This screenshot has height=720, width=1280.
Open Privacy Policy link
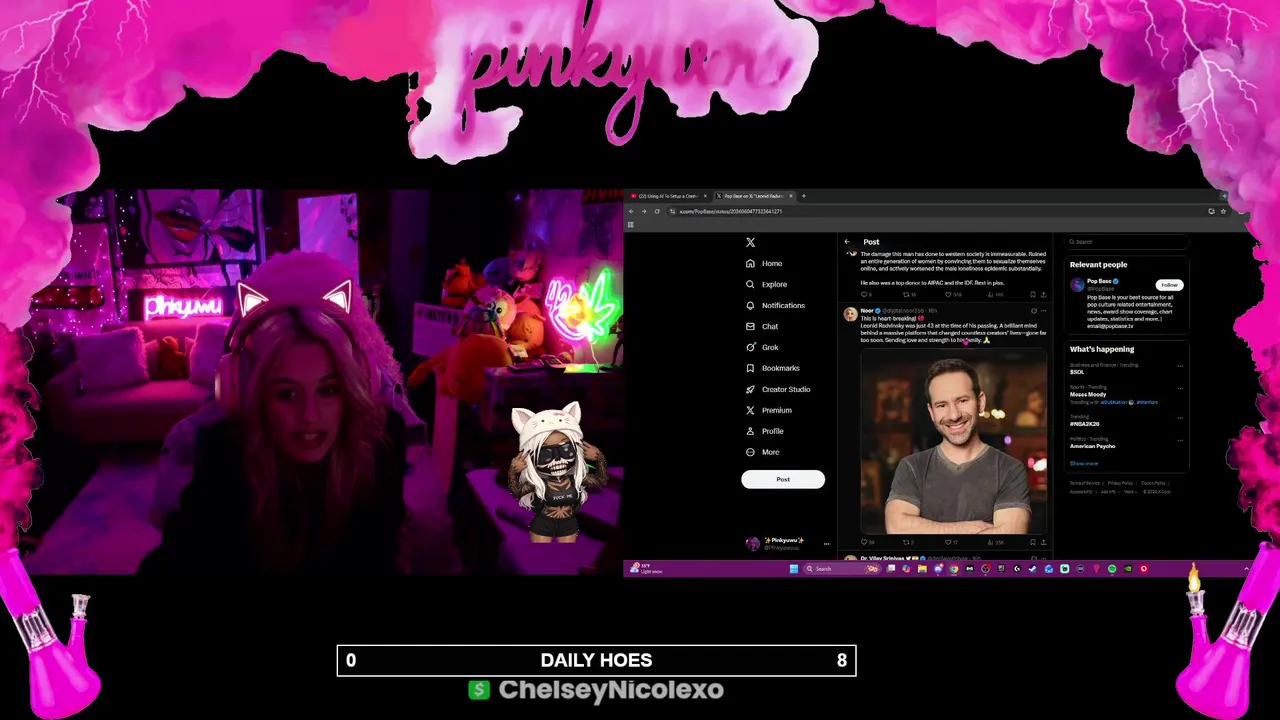pos(1120,483)
